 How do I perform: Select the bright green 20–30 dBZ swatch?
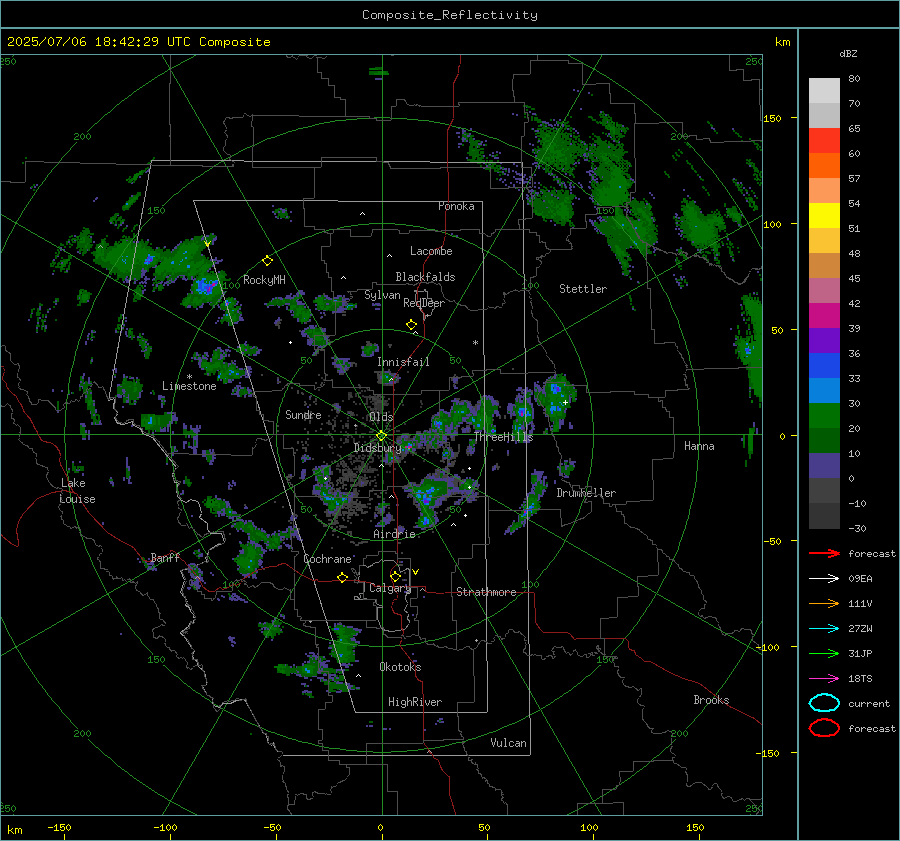[x=824, y=416]
